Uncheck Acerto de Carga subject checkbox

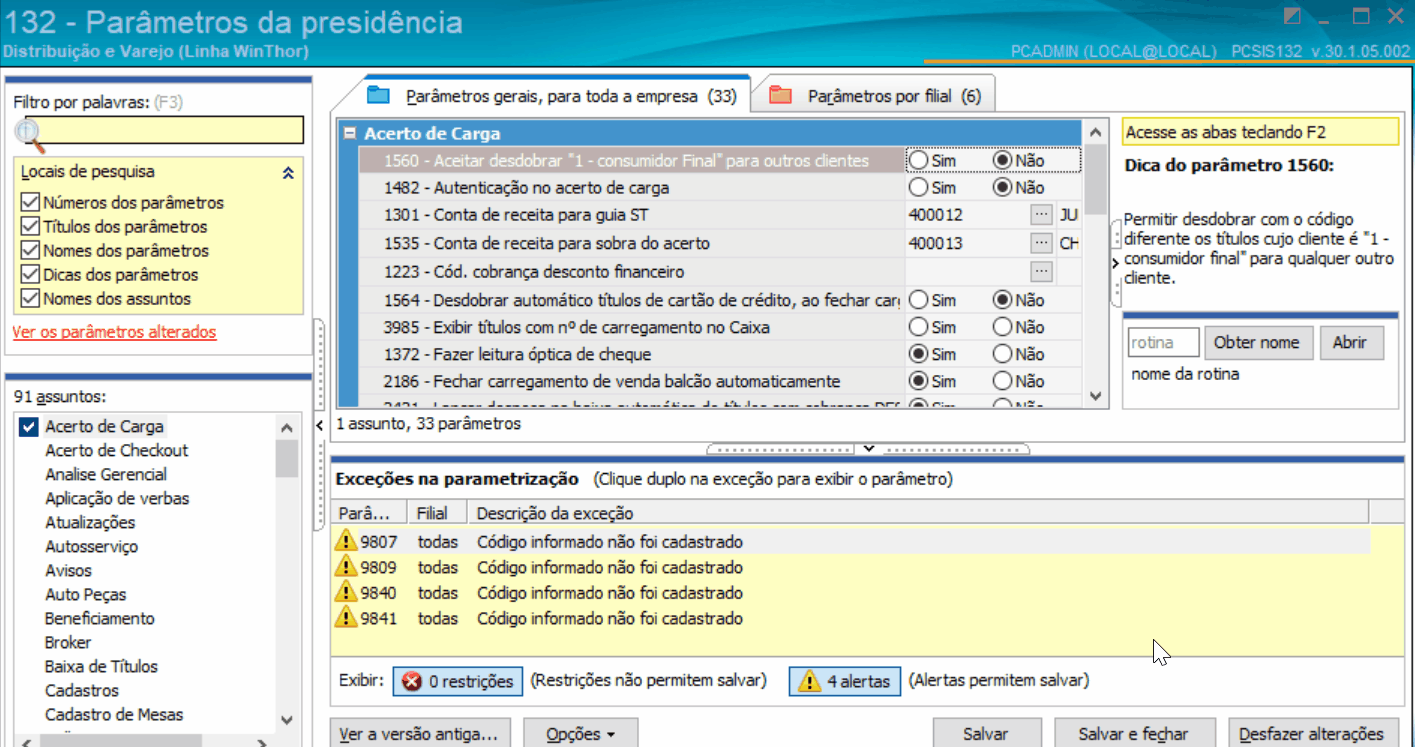click(x=30, y=427)
